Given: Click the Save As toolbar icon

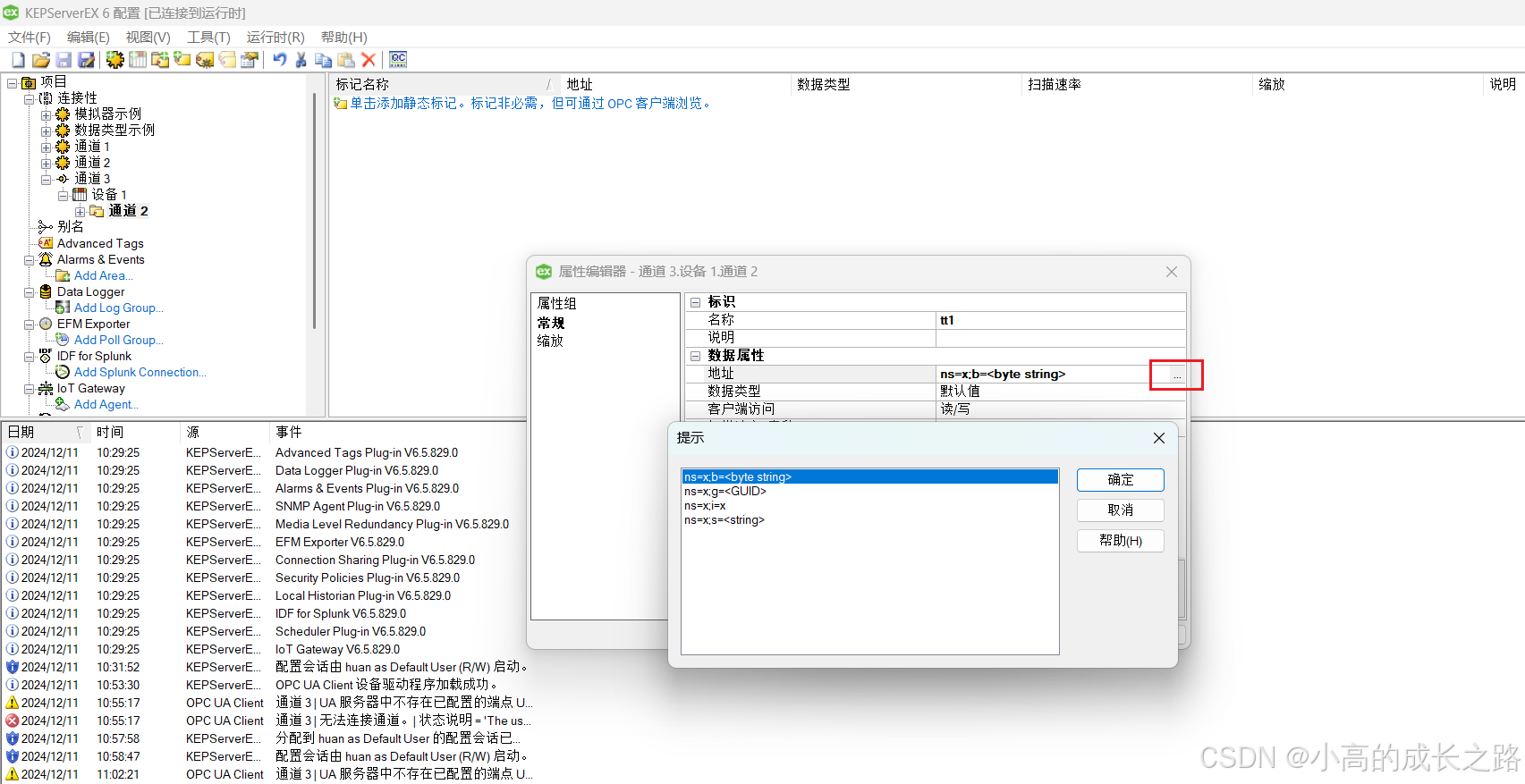Looking at the screenshot, I should point(87,60).
